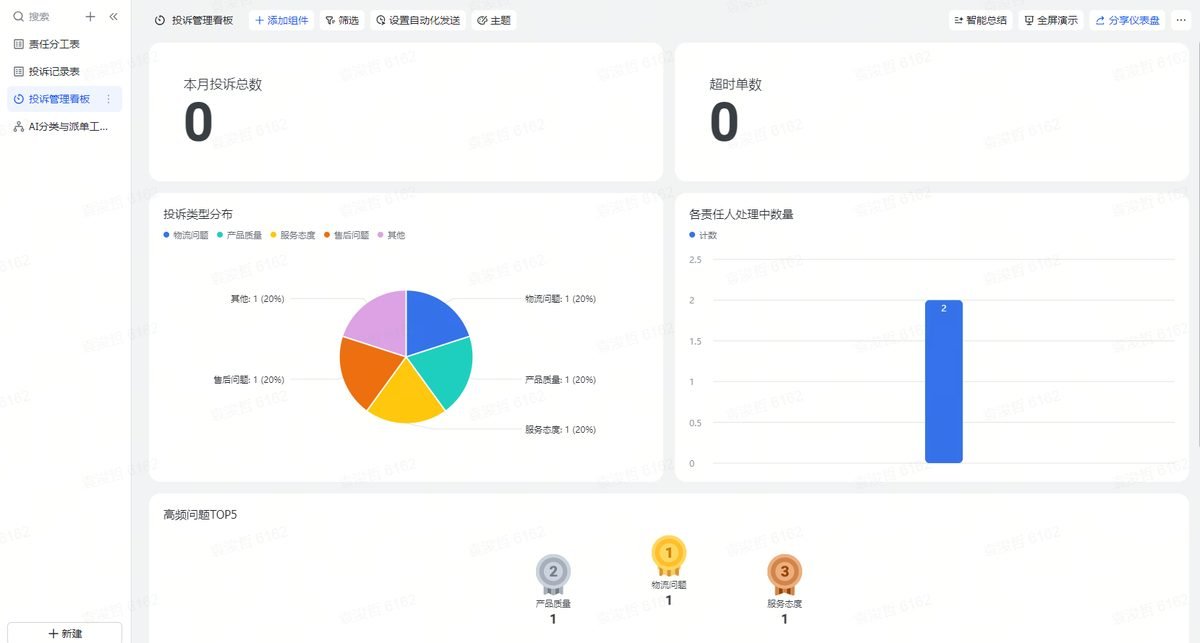
Task: Click the blue bar with value 2
Action: [x=943, y=381]
